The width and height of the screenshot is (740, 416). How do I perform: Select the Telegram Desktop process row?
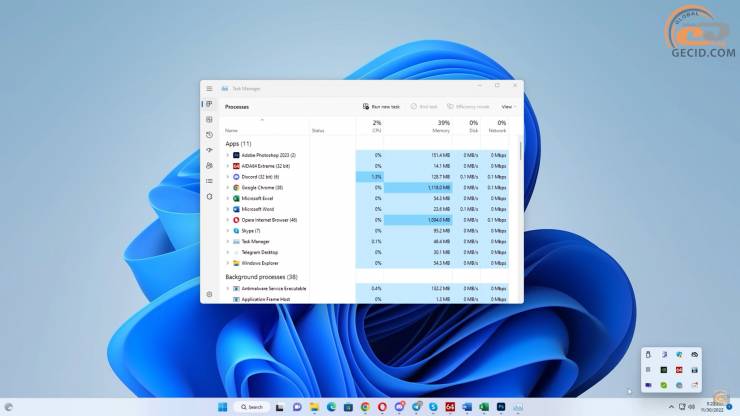(x=366, y=253)
